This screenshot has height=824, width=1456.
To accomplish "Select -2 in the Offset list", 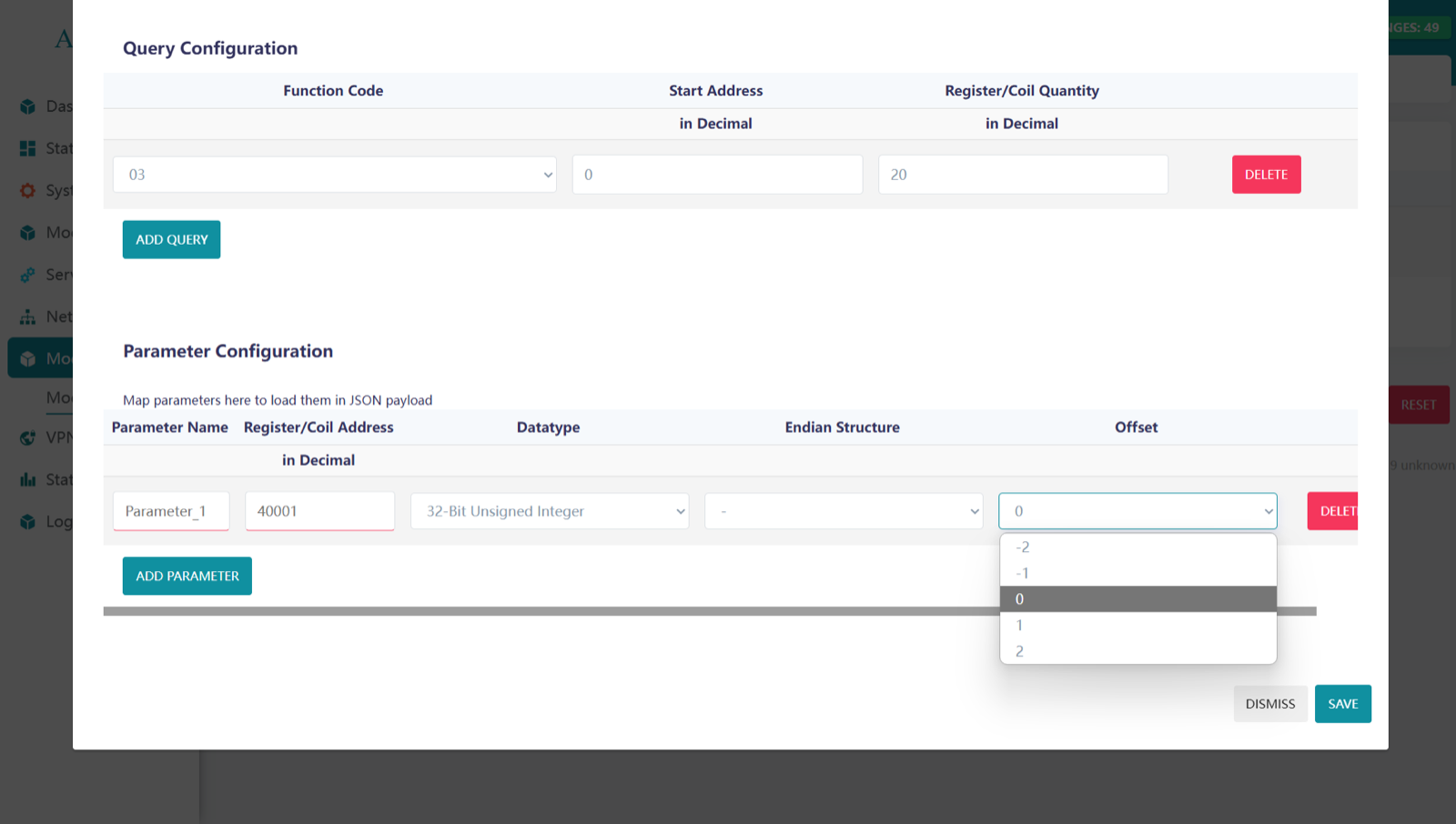I will 1137,547.
